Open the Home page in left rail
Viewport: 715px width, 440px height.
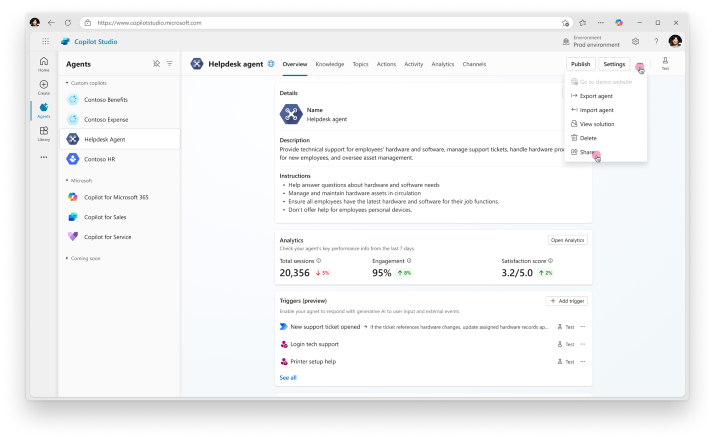click(x=44, y=64)
